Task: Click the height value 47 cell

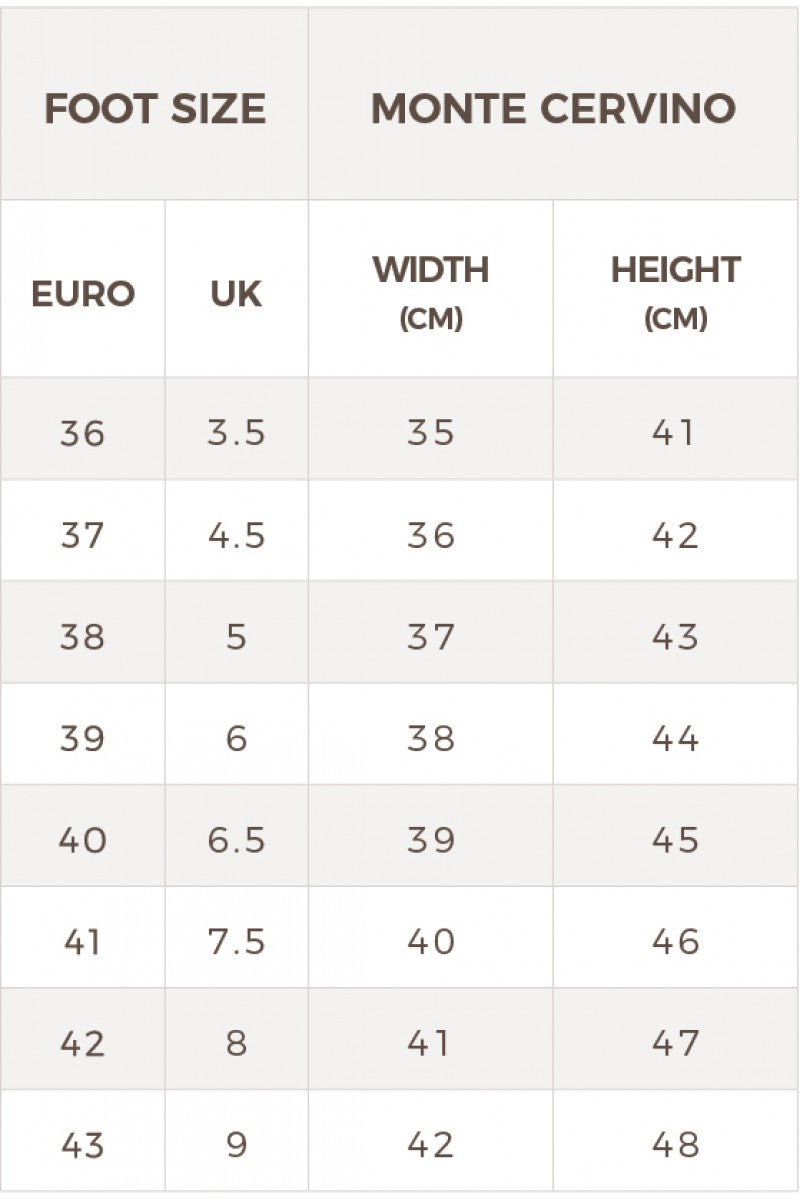Action: pyautogui.click(x=675, y=1043)
